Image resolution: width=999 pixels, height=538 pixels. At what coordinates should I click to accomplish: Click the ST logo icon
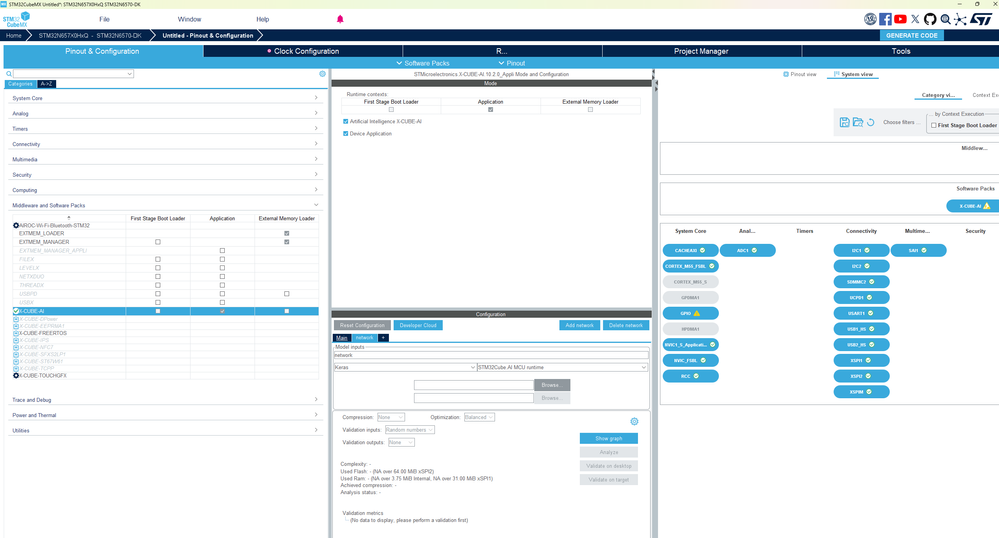click(982, 19)
